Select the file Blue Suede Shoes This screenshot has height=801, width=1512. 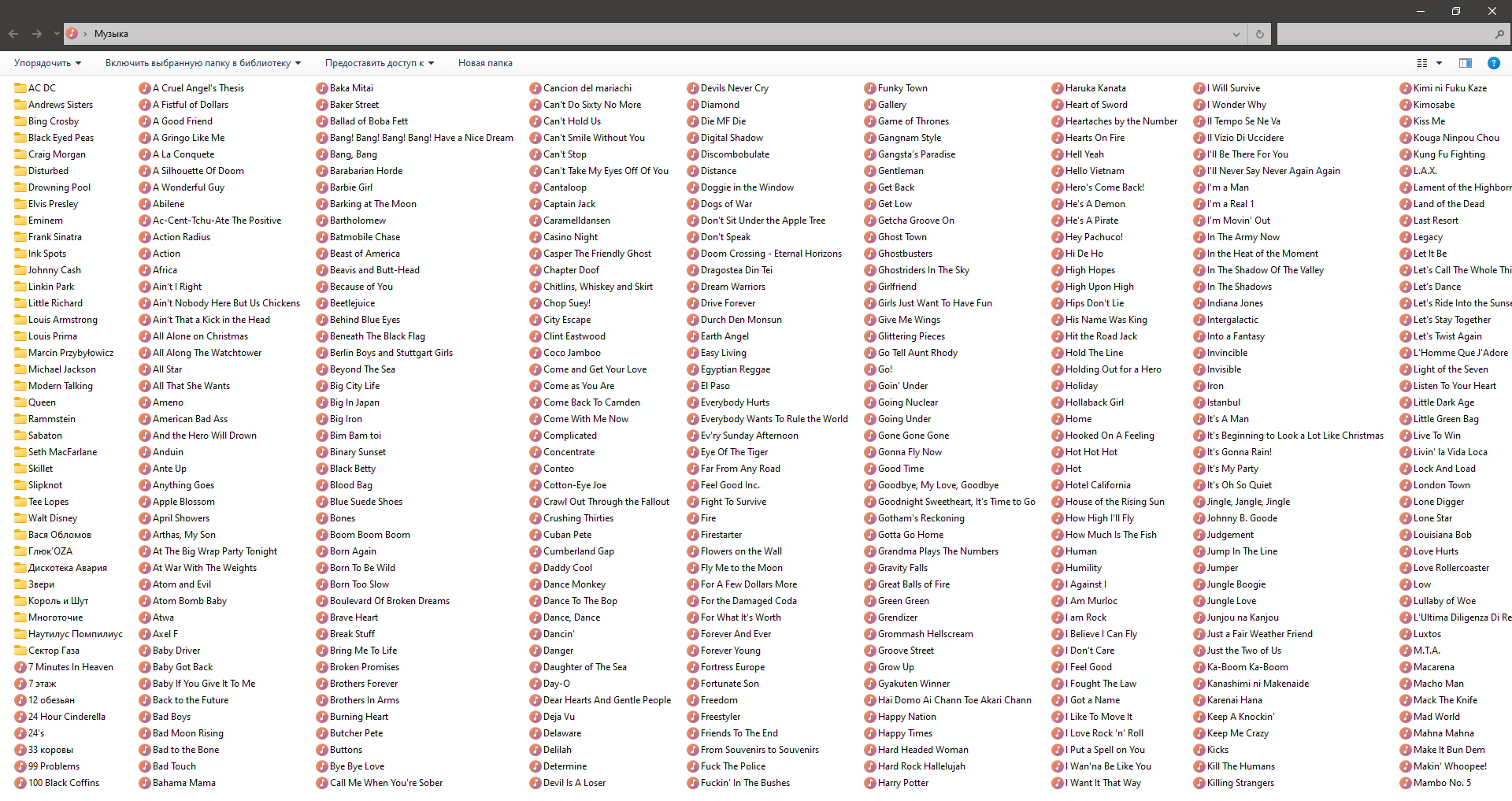click(359, 502)
